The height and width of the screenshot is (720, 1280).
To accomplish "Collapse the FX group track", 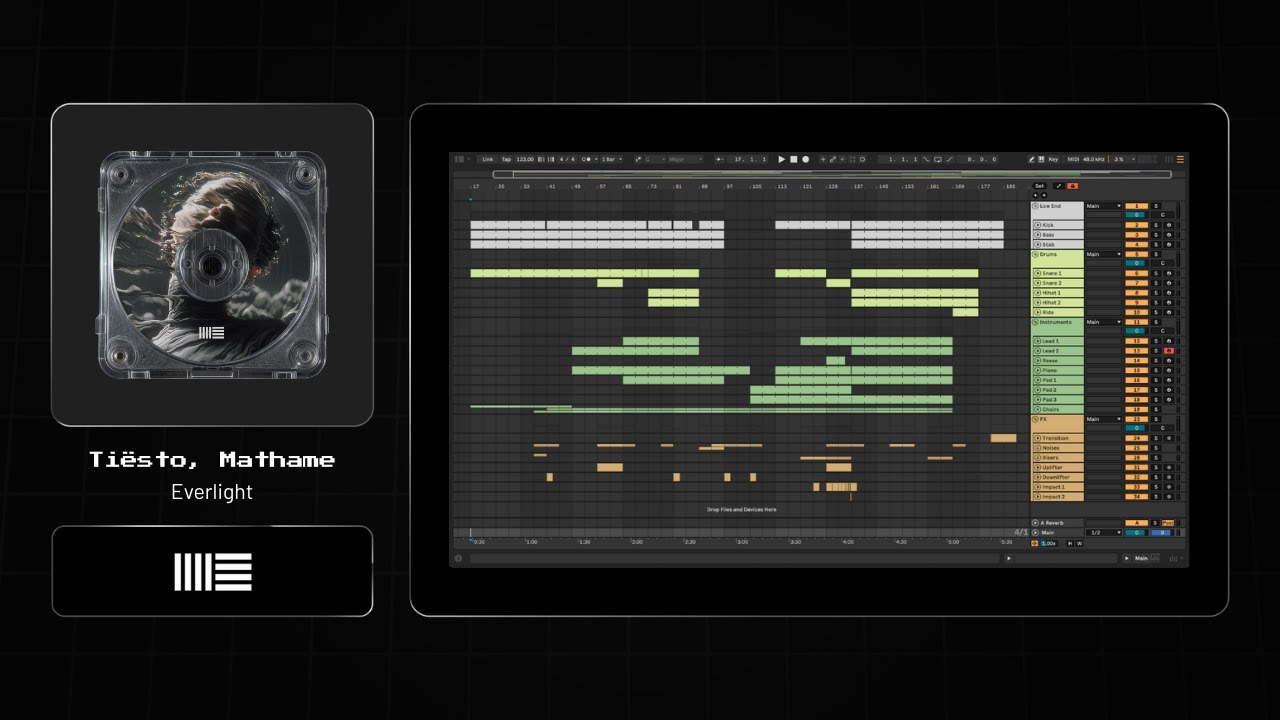I will click(1035, 419).
